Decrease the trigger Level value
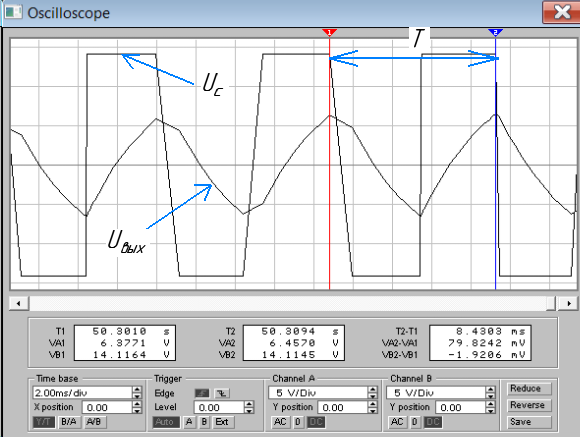This screenshot has width=580, height=437. (249, 410)
